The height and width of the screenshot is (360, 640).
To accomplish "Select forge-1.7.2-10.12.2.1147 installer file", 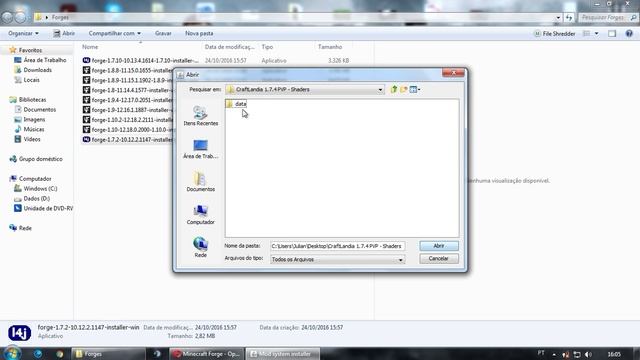I will (128, 140).
